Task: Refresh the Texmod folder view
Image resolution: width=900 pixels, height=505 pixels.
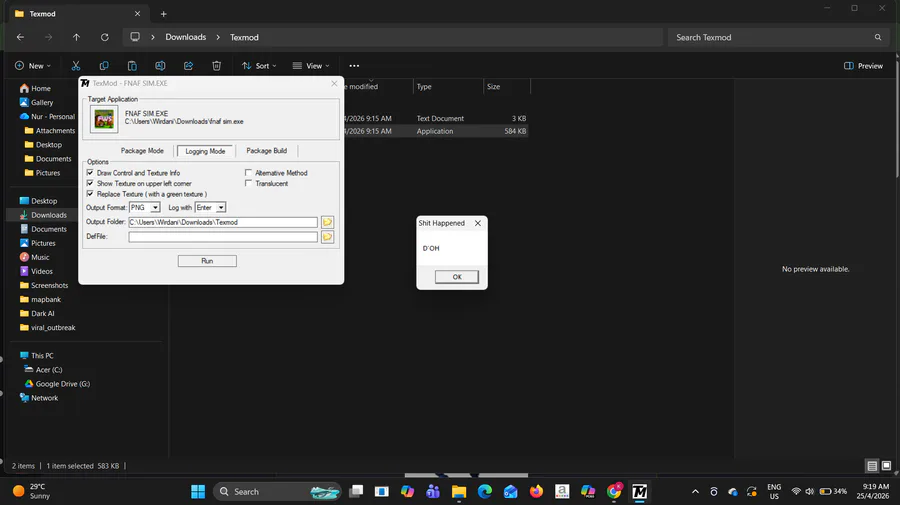Action: click(x=104, y=37)
